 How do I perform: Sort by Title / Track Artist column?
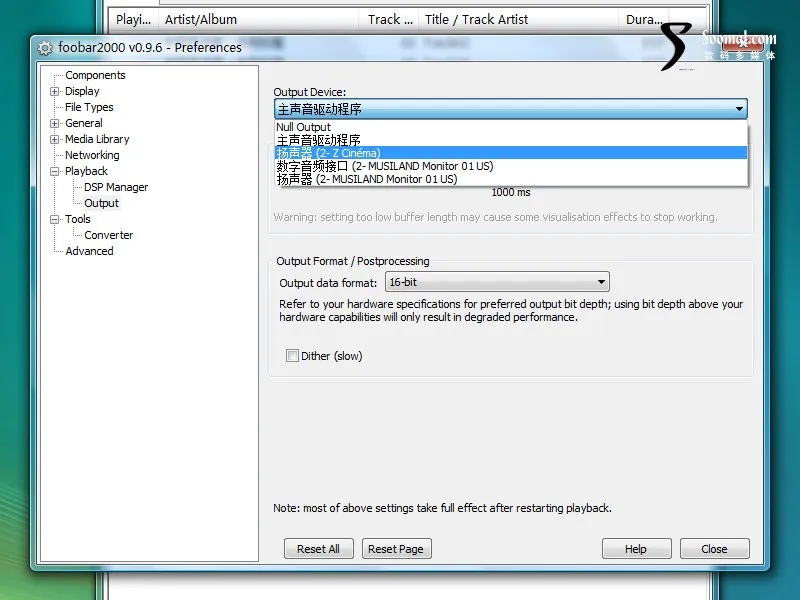click(x=518, y=20)
